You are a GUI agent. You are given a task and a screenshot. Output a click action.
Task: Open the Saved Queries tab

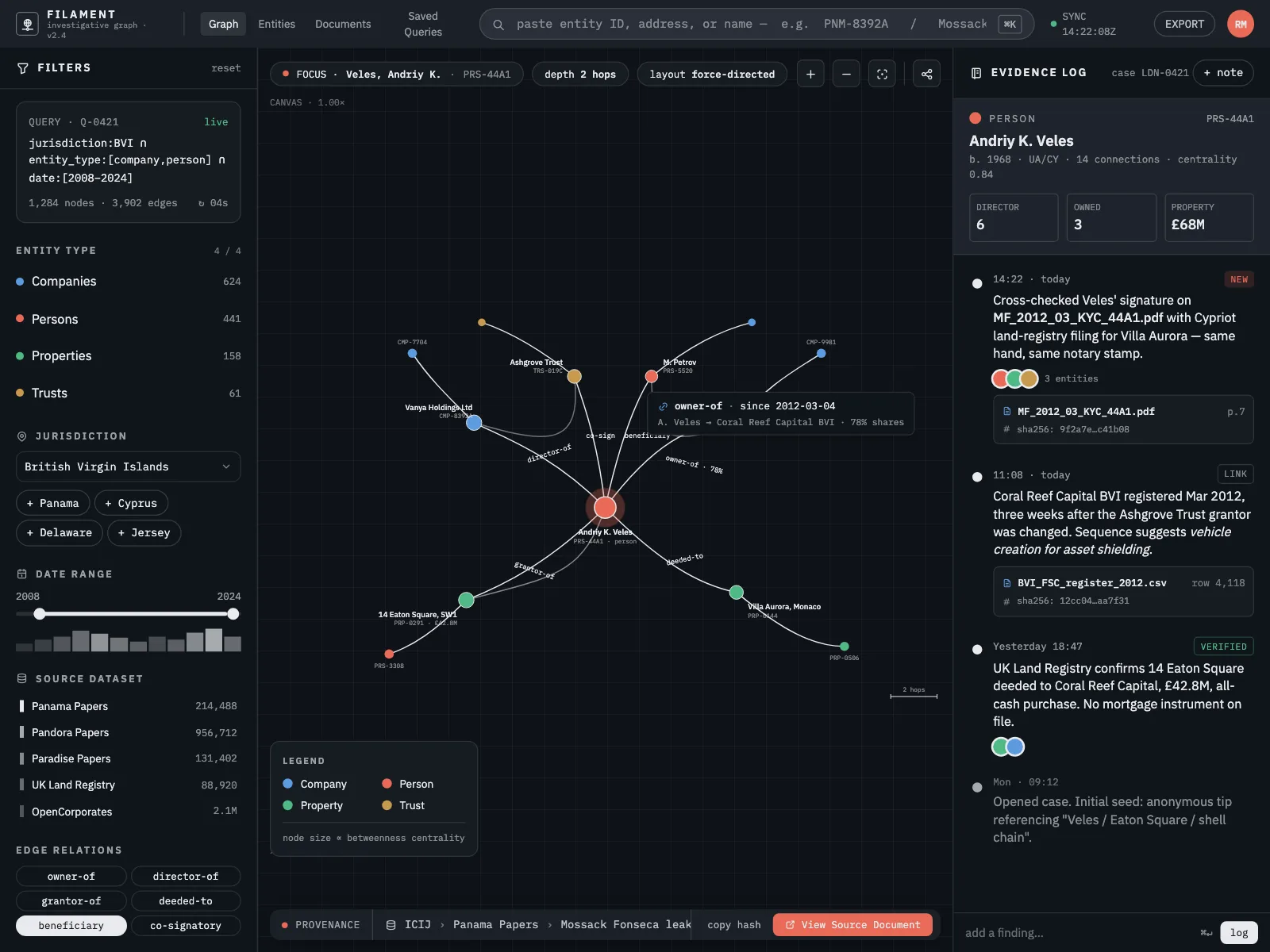coord(423,24)
